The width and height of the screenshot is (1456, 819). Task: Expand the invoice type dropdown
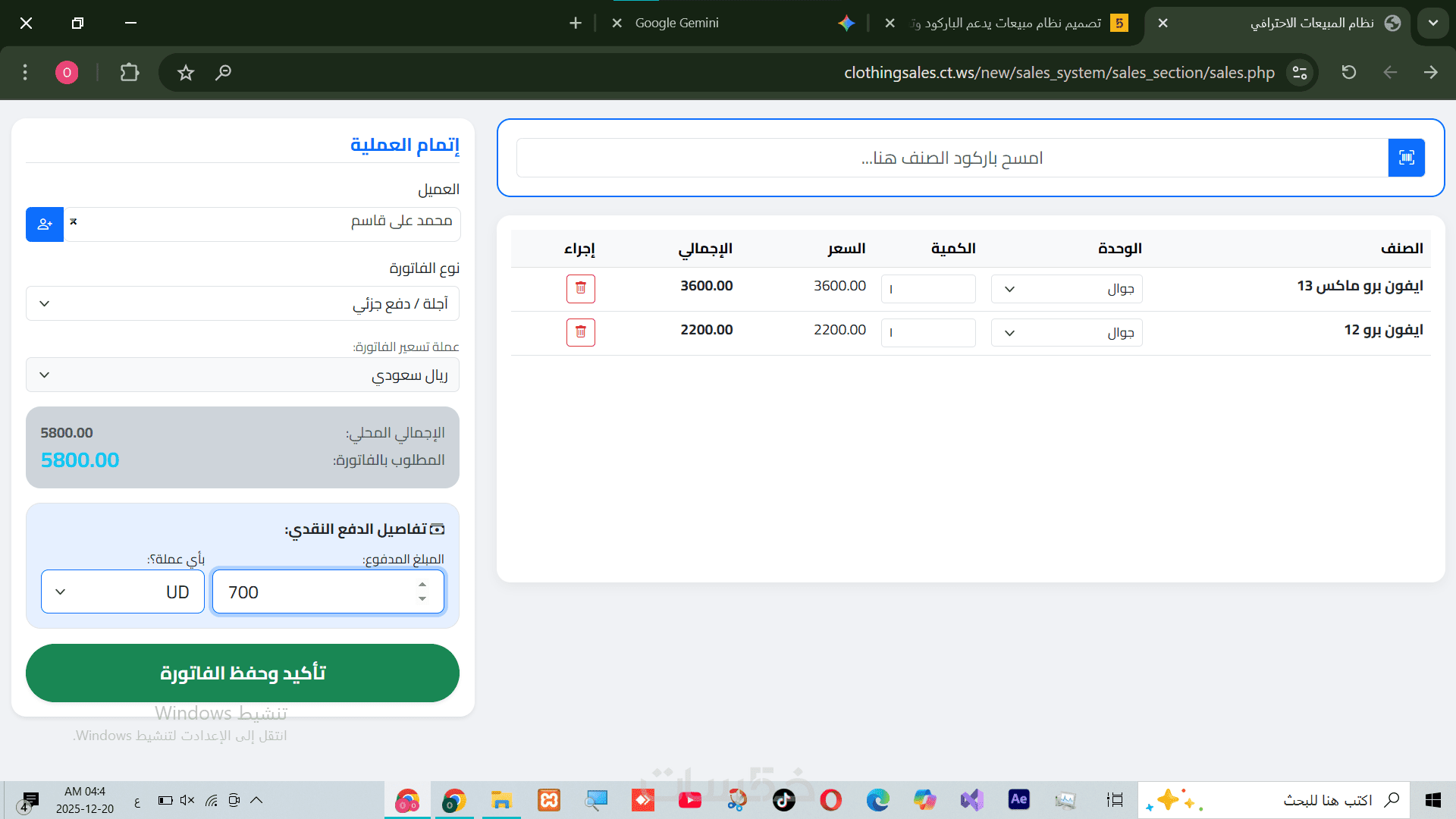[x=243, y=303]
